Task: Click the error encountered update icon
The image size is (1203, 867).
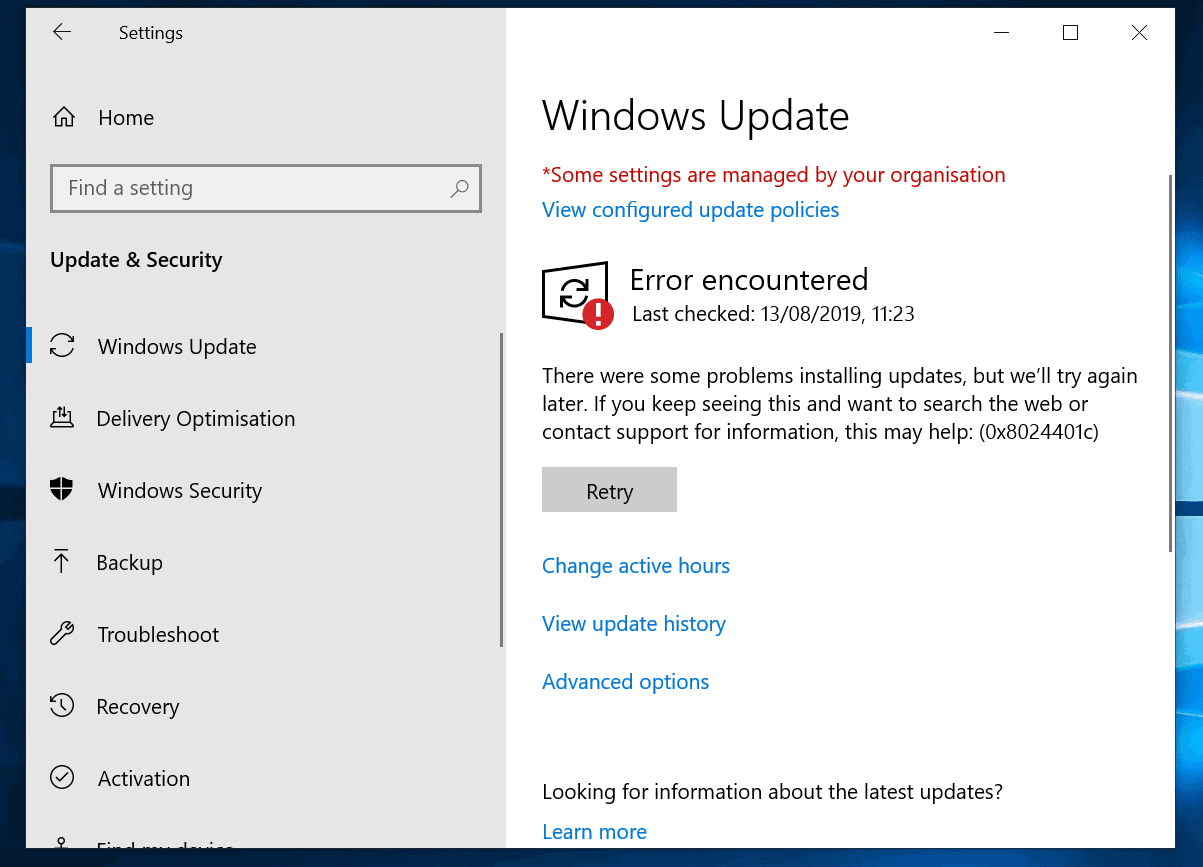Action: click(577, 294)
